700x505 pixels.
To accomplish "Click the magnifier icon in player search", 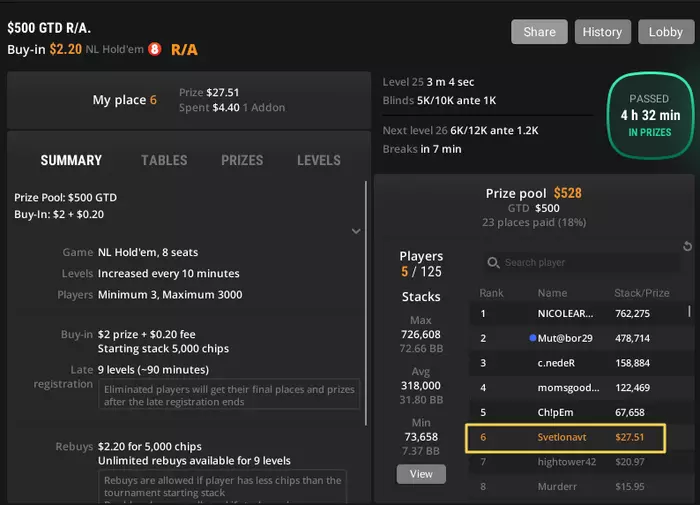I will (x=493, y=263).
